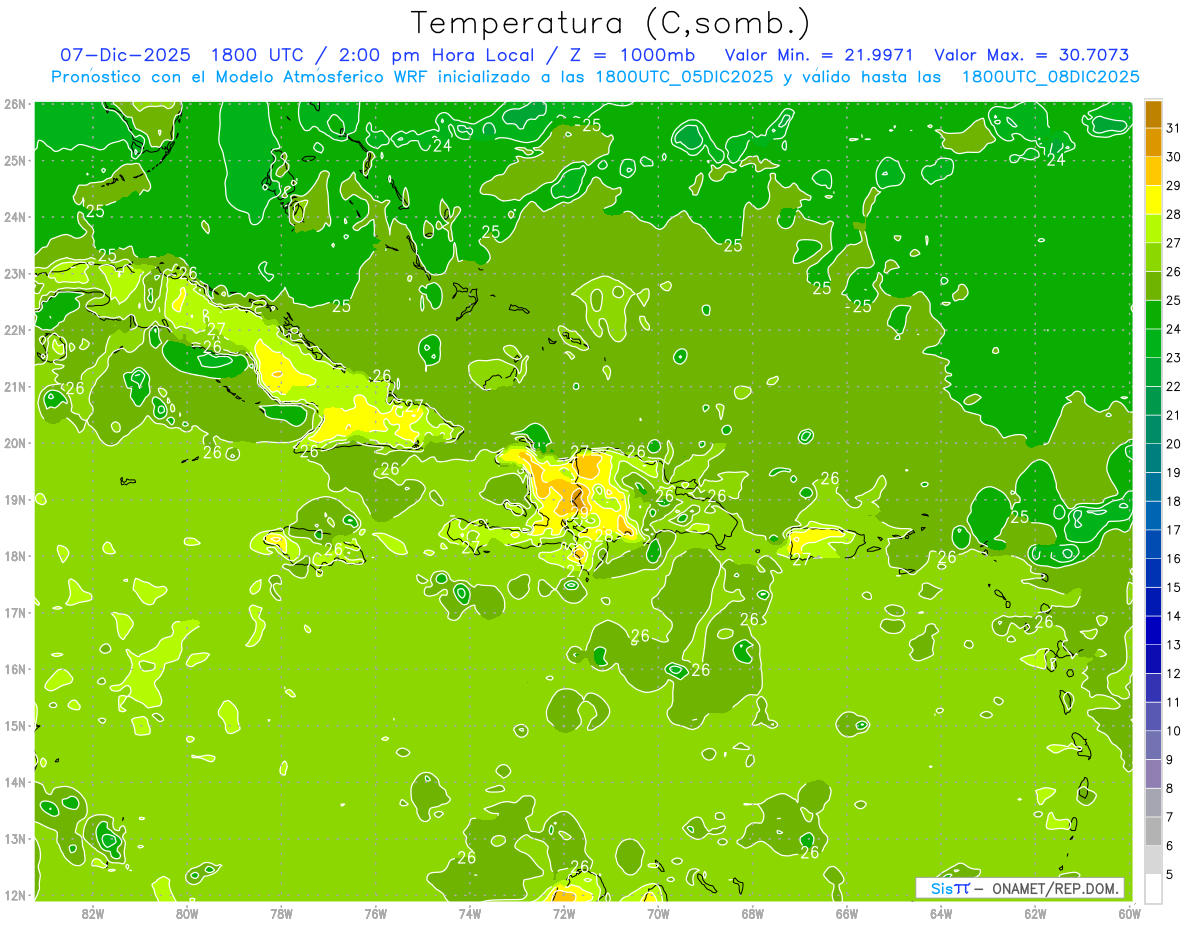Click the '76W' longitude axis label
Screen dimensions: 1200x927
click(x=375, y=914)
